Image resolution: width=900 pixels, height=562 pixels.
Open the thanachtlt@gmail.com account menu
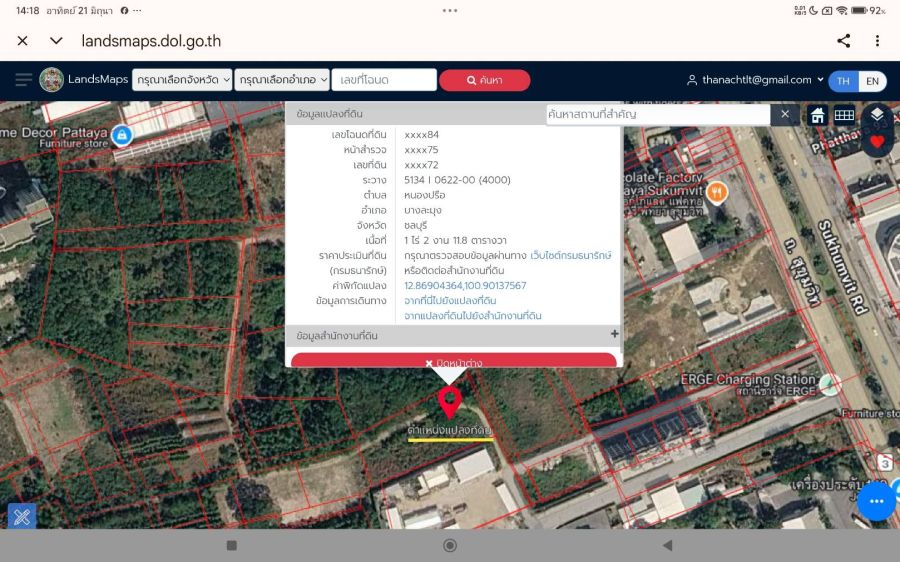click(755, 80)
